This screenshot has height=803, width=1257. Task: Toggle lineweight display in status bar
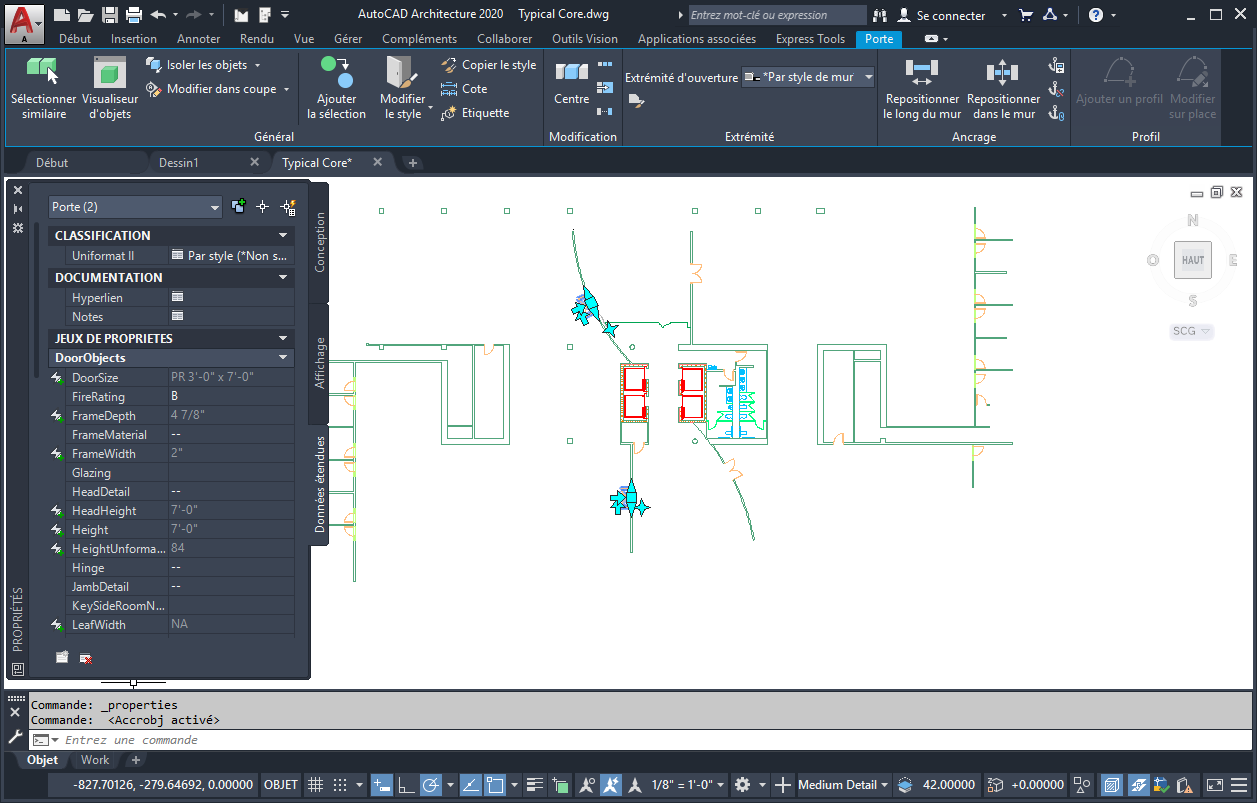pyautogui.click(x=535, y=785)
